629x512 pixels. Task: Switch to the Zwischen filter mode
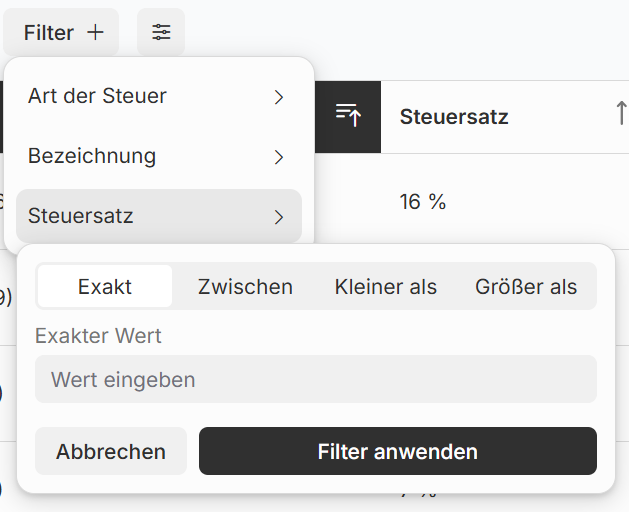click(x=245, y=287)
